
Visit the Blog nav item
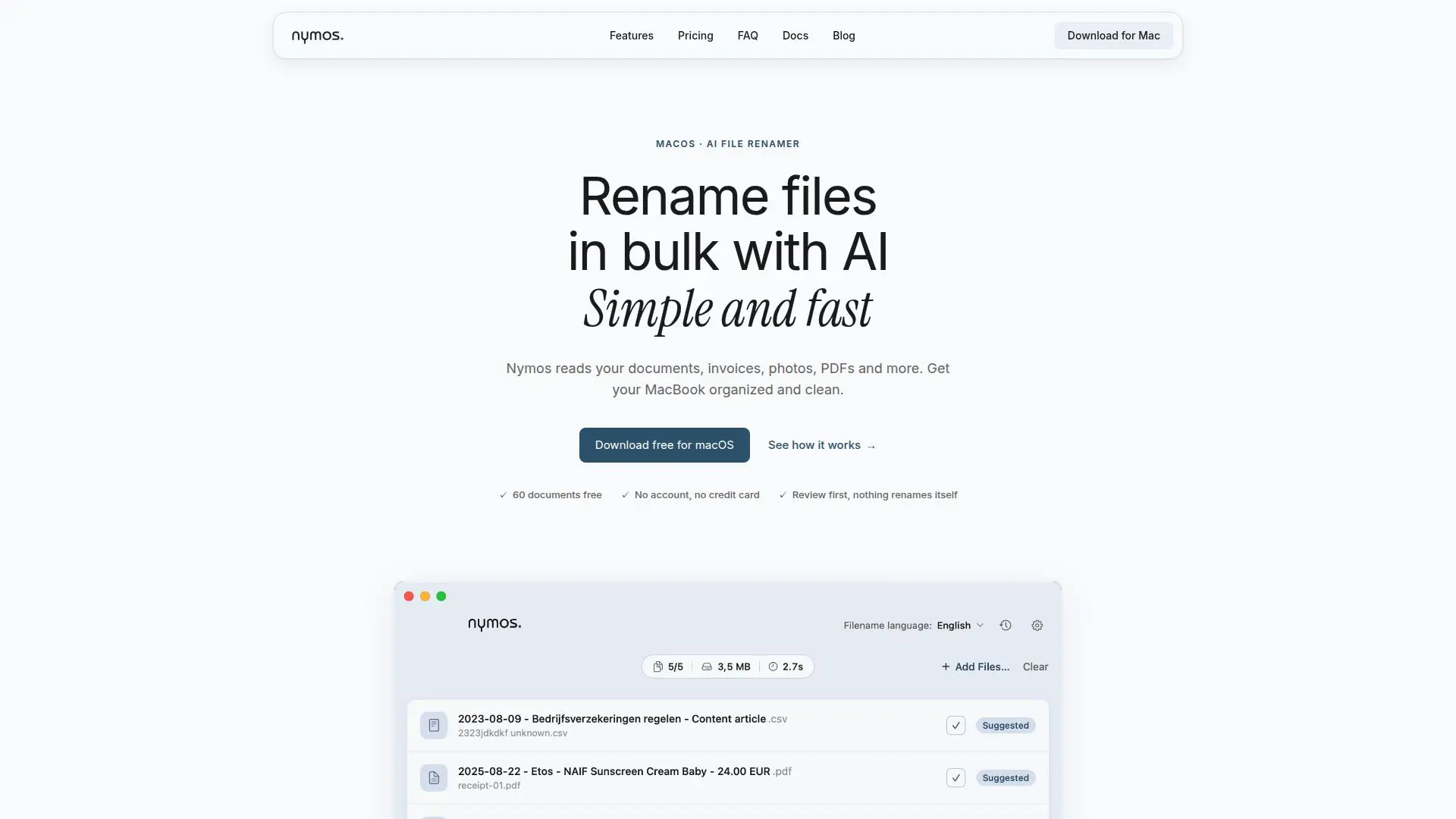pyautogui.click(x=843, y=36)
